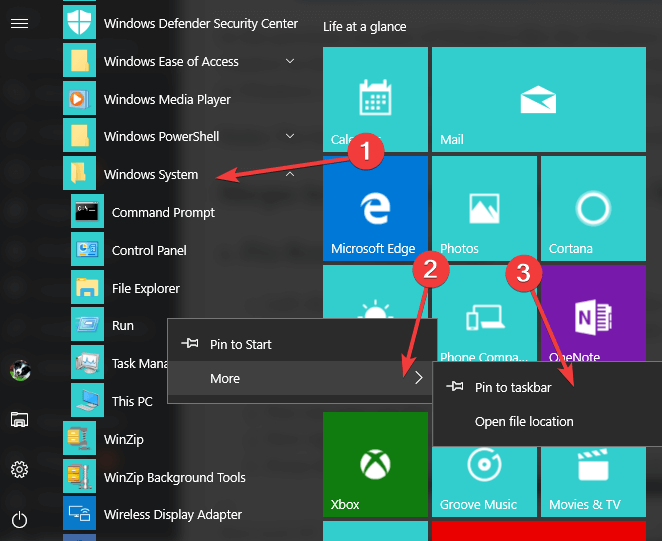Click the Windows Ease of Access folder icon
Screen dimensions: 662x541
79,60
